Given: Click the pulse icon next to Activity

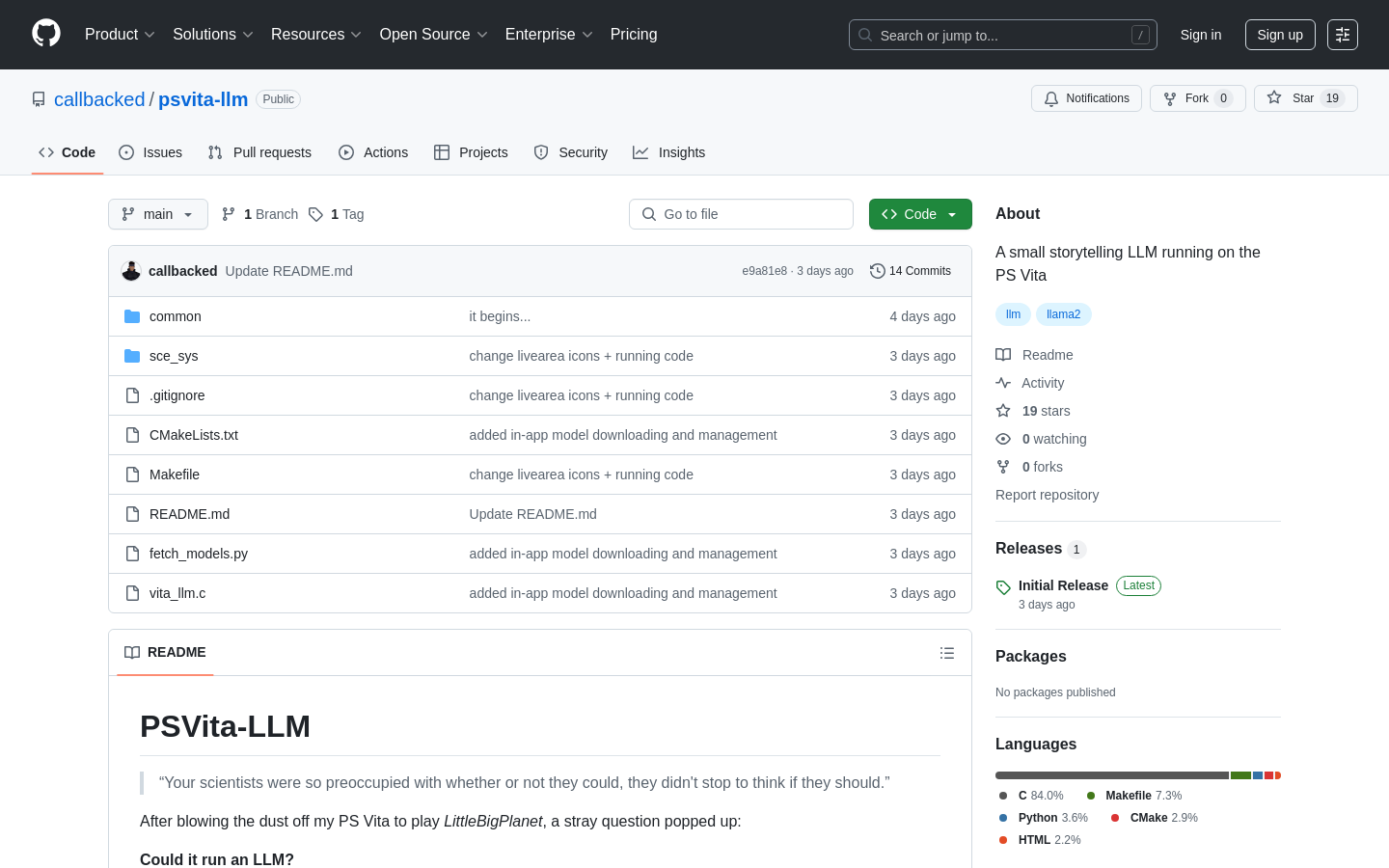Looking at the screenshot, I should point(1003,383).
